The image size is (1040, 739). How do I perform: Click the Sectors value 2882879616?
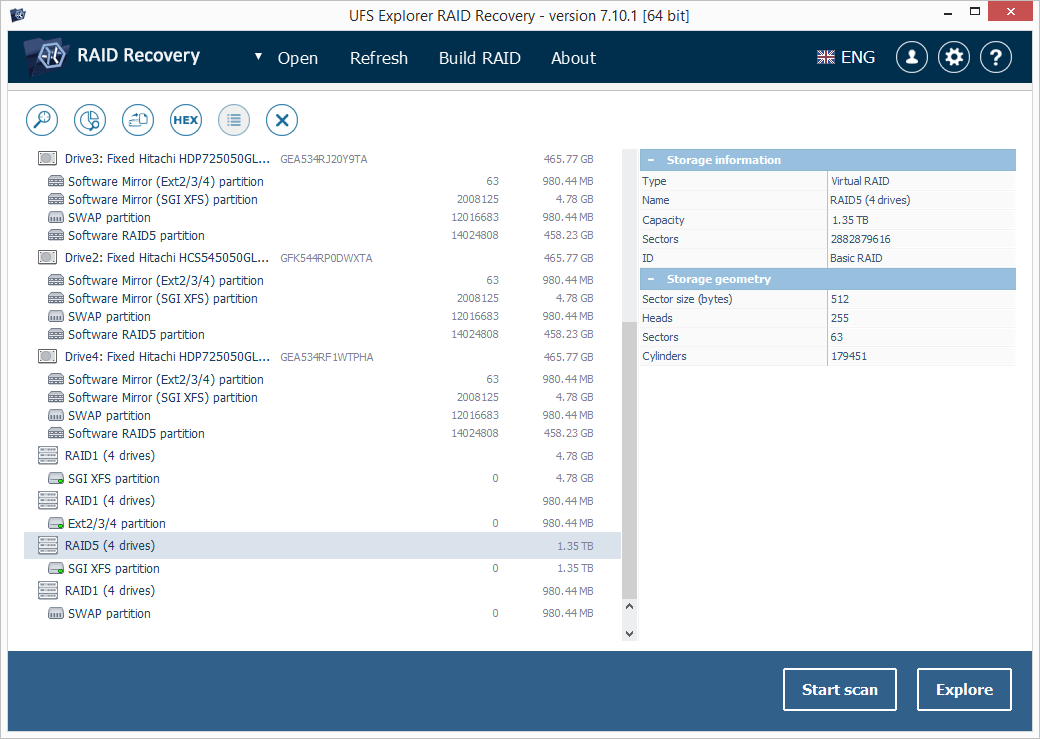(x=860, y=239)
